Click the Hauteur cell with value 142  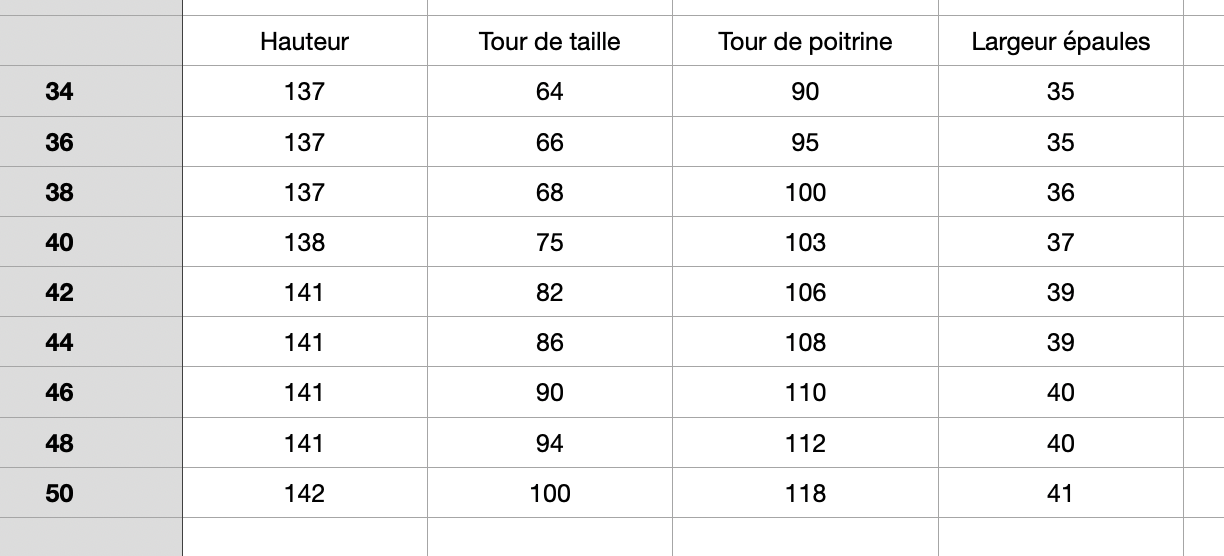point(305,493)
